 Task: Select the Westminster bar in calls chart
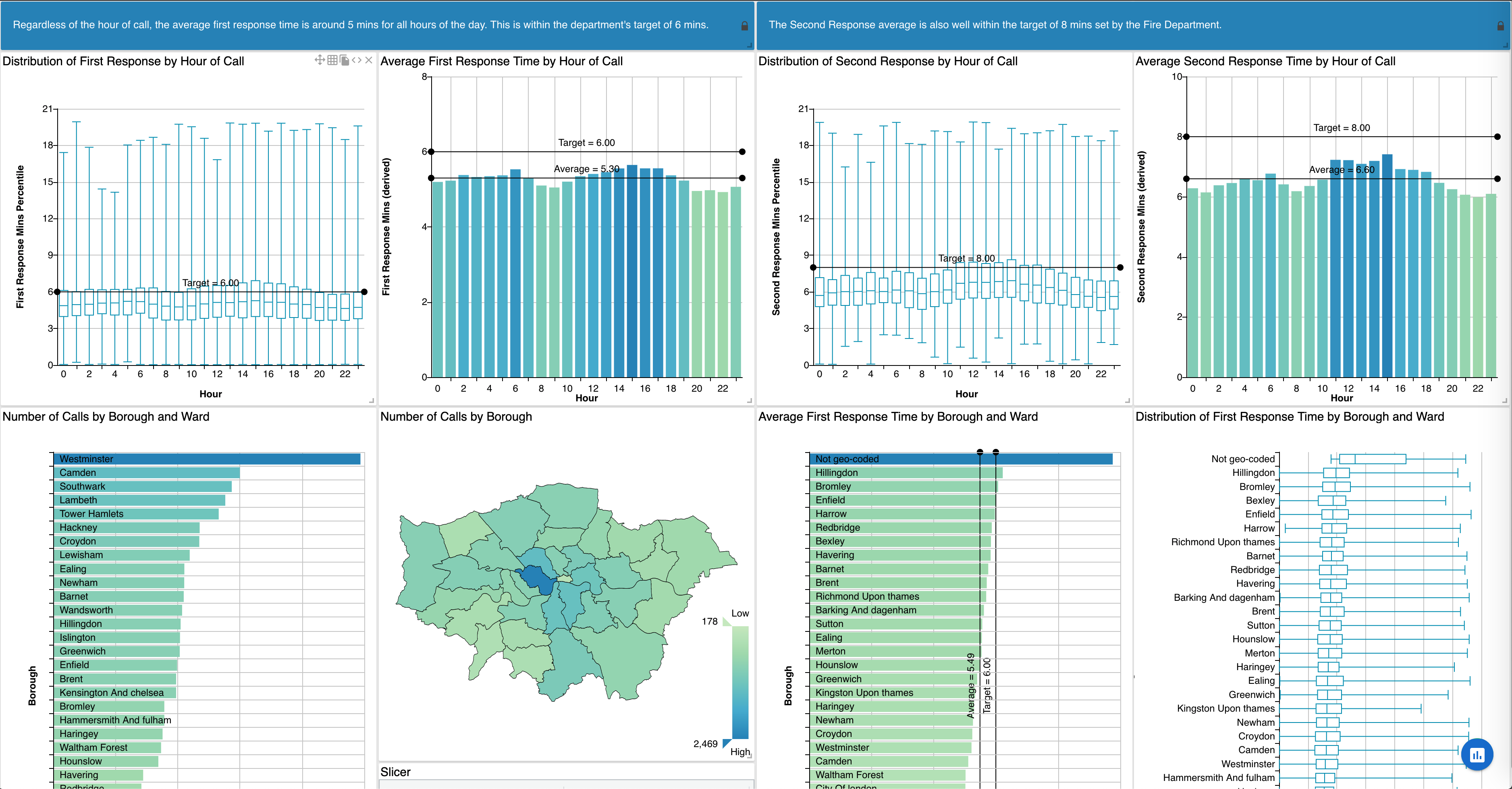[x=207, y=459]
